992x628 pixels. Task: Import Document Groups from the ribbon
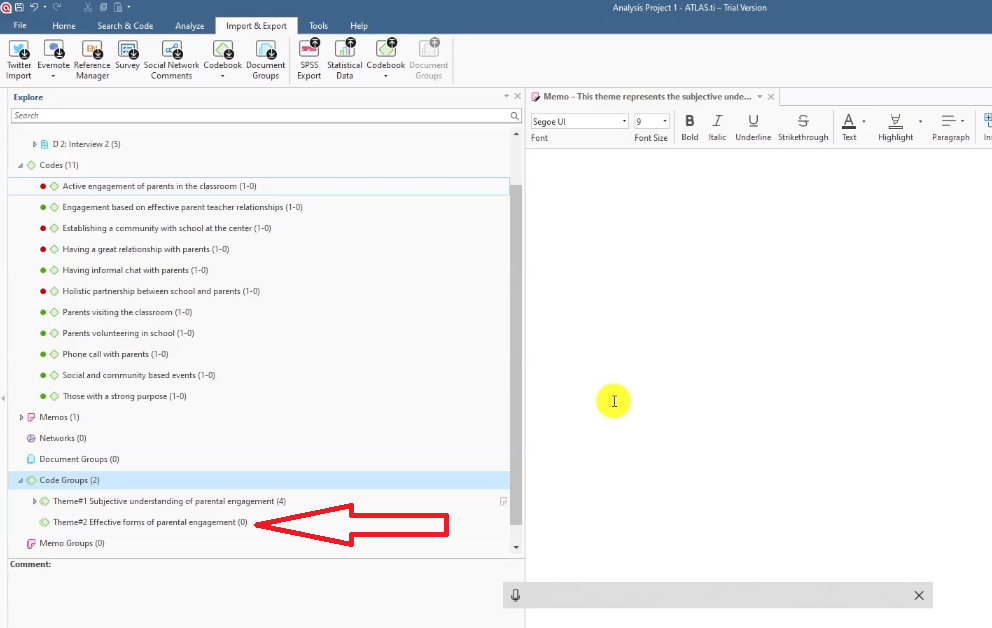point(265,52)
